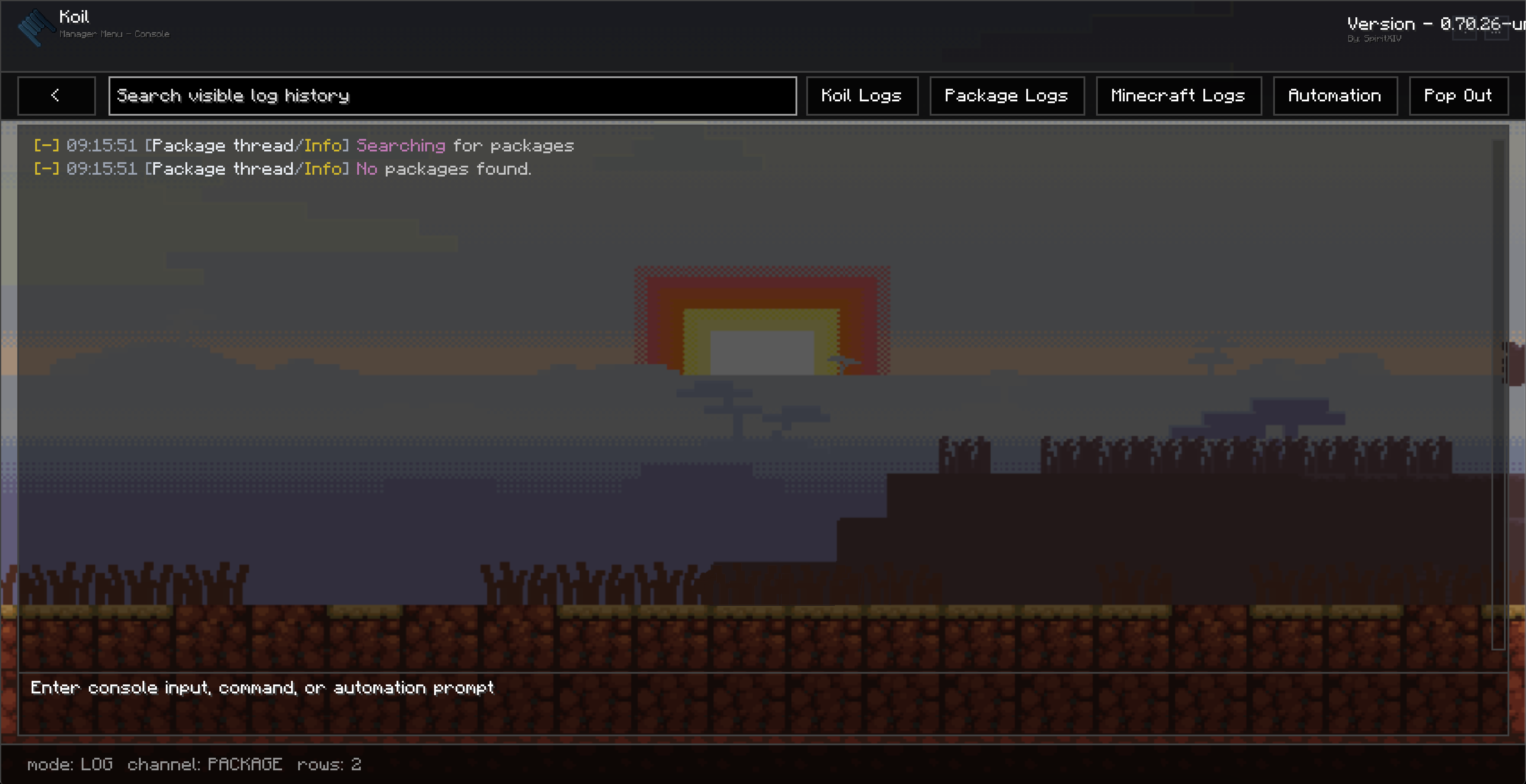Click the 'By: SpiritXIV' author text
The width and height of the screenshot is (1526, 784).
pyautogui.click(x=1374, y=38)
